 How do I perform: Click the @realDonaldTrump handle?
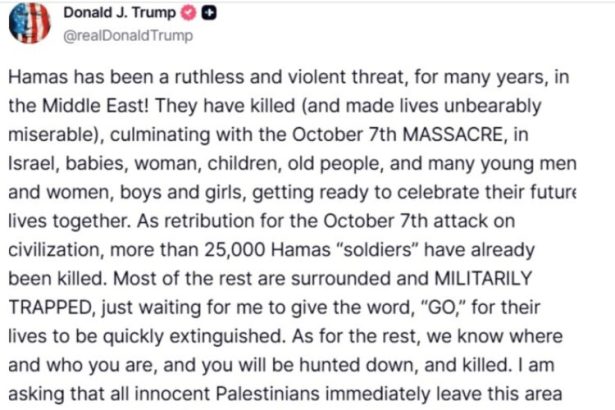click(130, 35)
